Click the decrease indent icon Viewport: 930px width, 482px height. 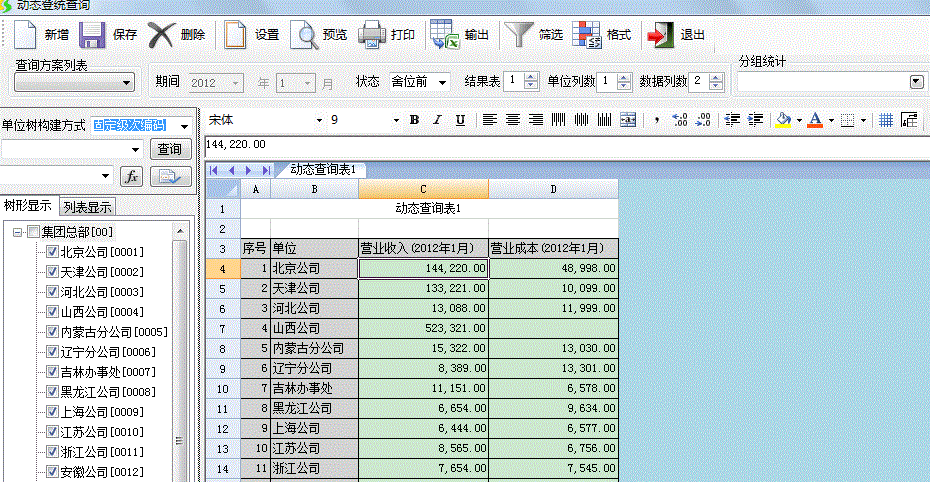click(732, 120)
